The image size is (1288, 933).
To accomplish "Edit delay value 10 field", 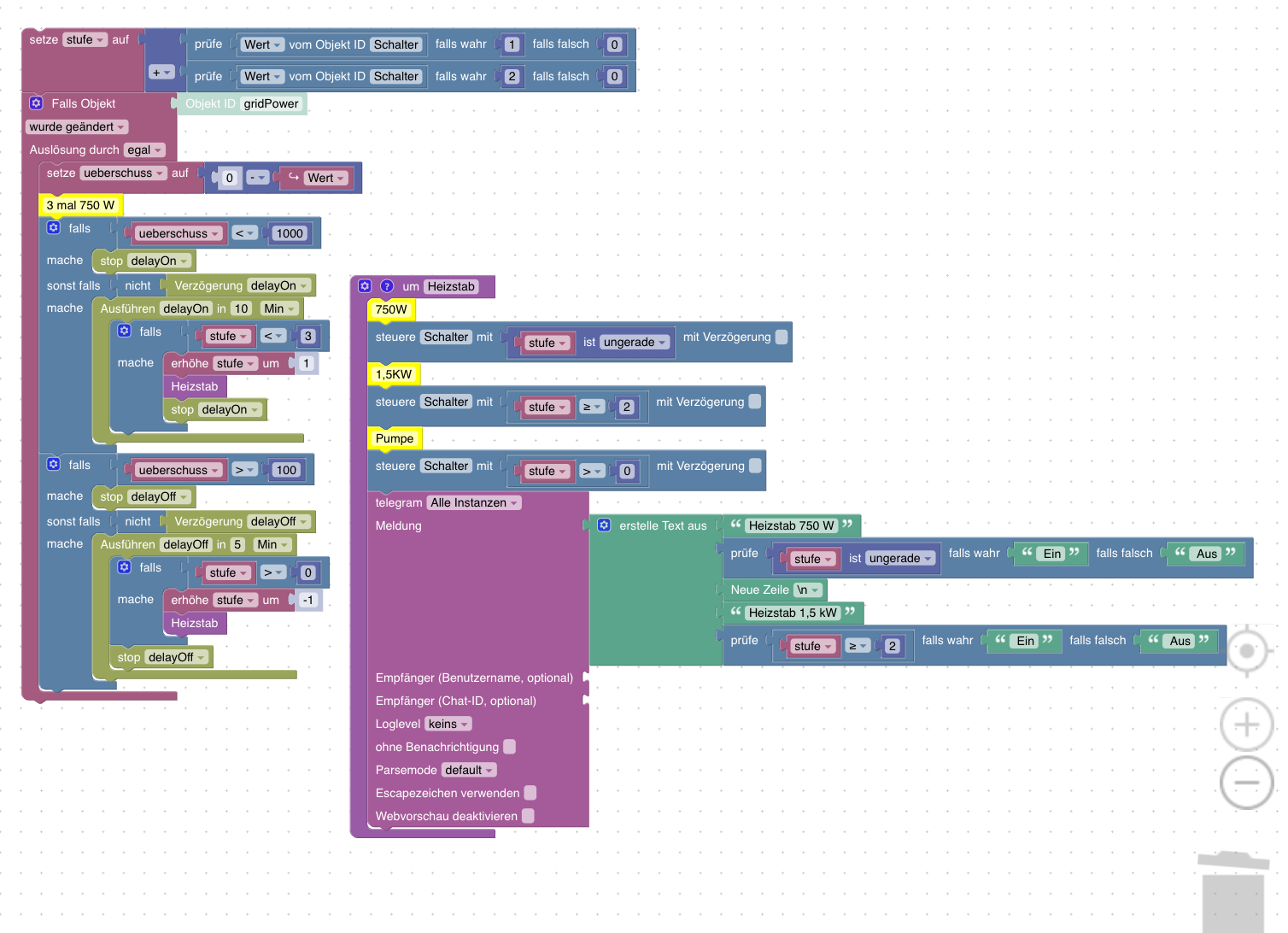I will click(x=241, y=308).
